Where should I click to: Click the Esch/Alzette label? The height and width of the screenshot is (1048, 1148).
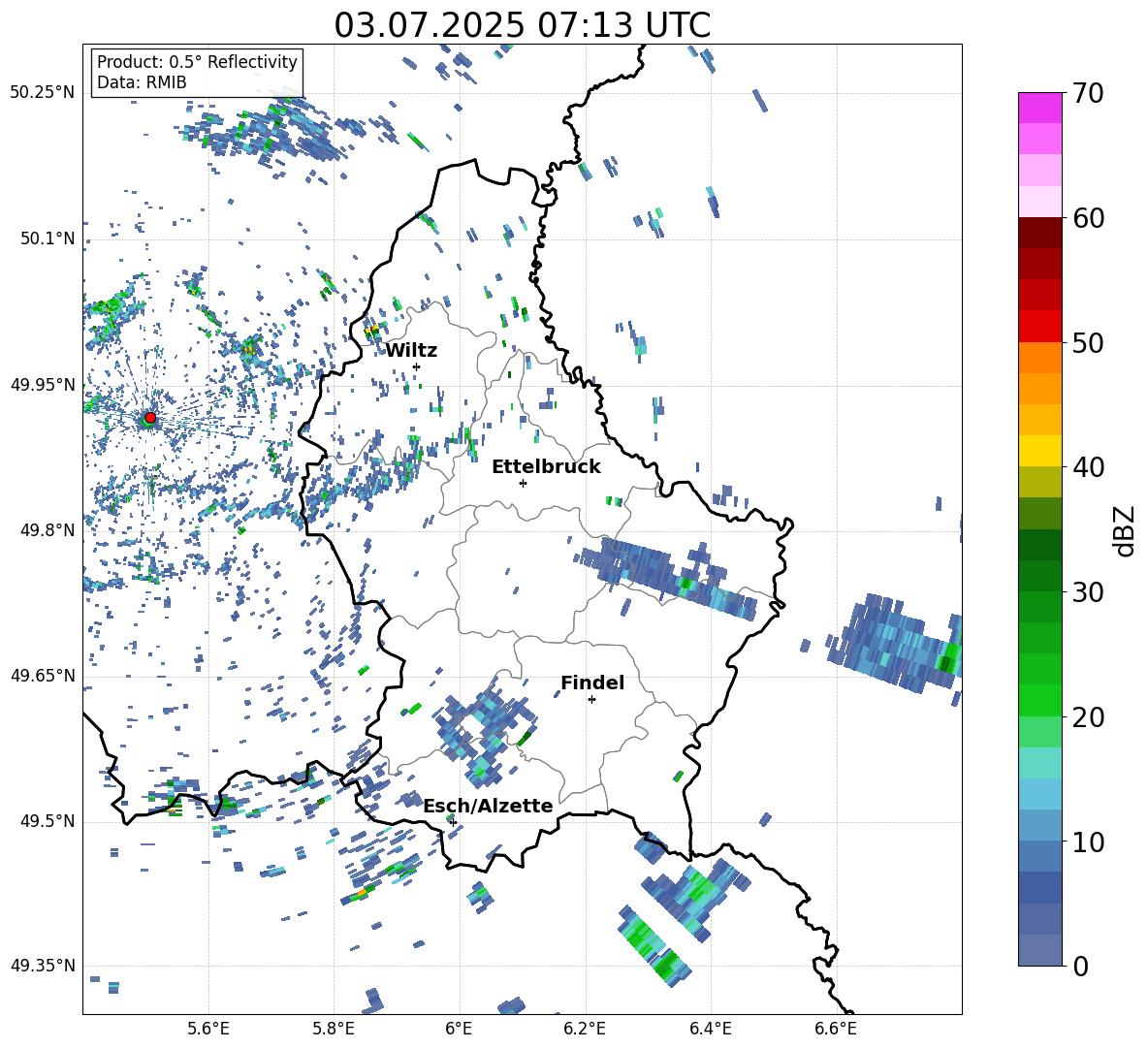point(488,806)
